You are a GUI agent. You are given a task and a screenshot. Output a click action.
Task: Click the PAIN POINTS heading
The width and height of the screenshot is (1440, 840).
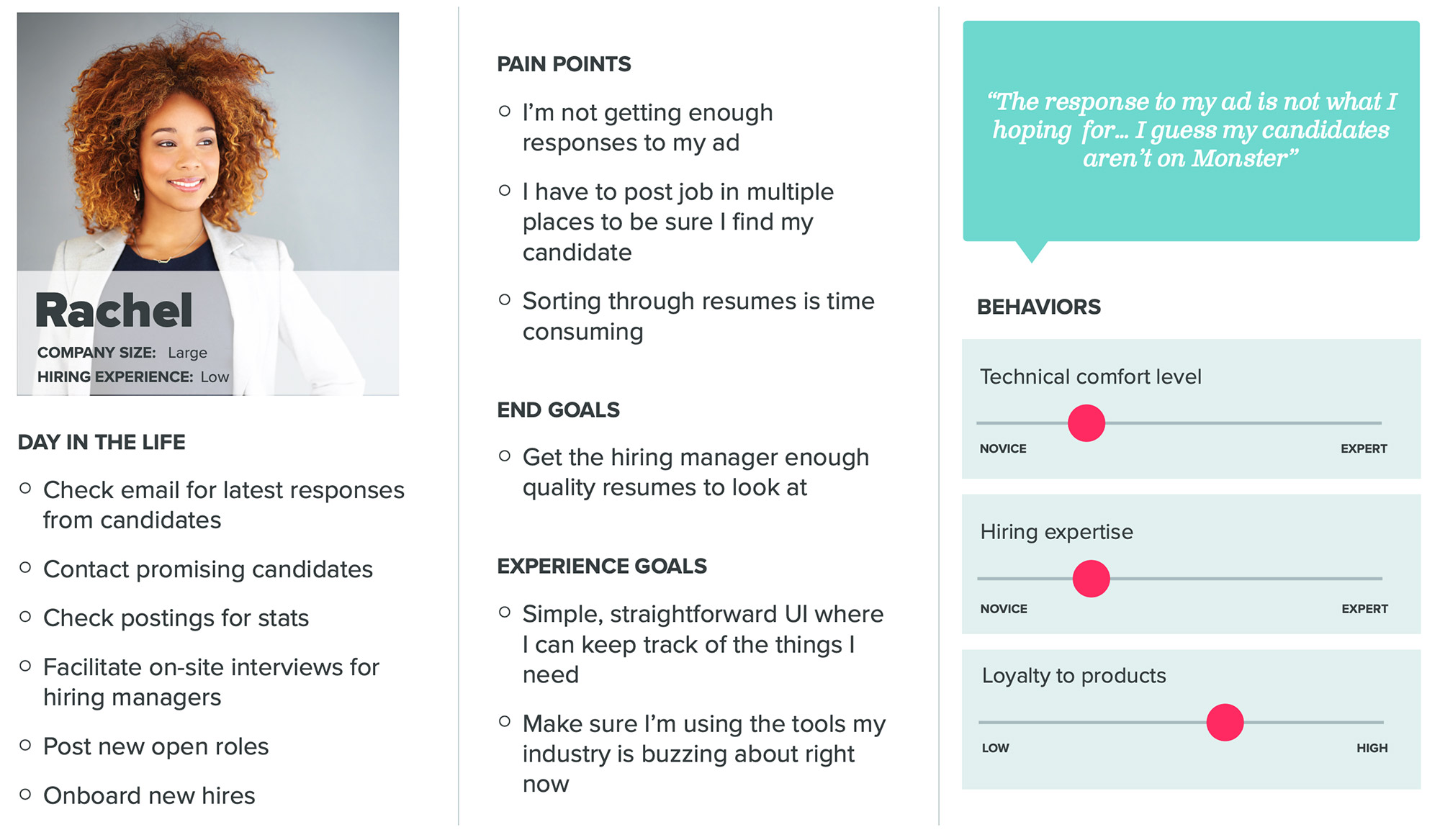564,64
